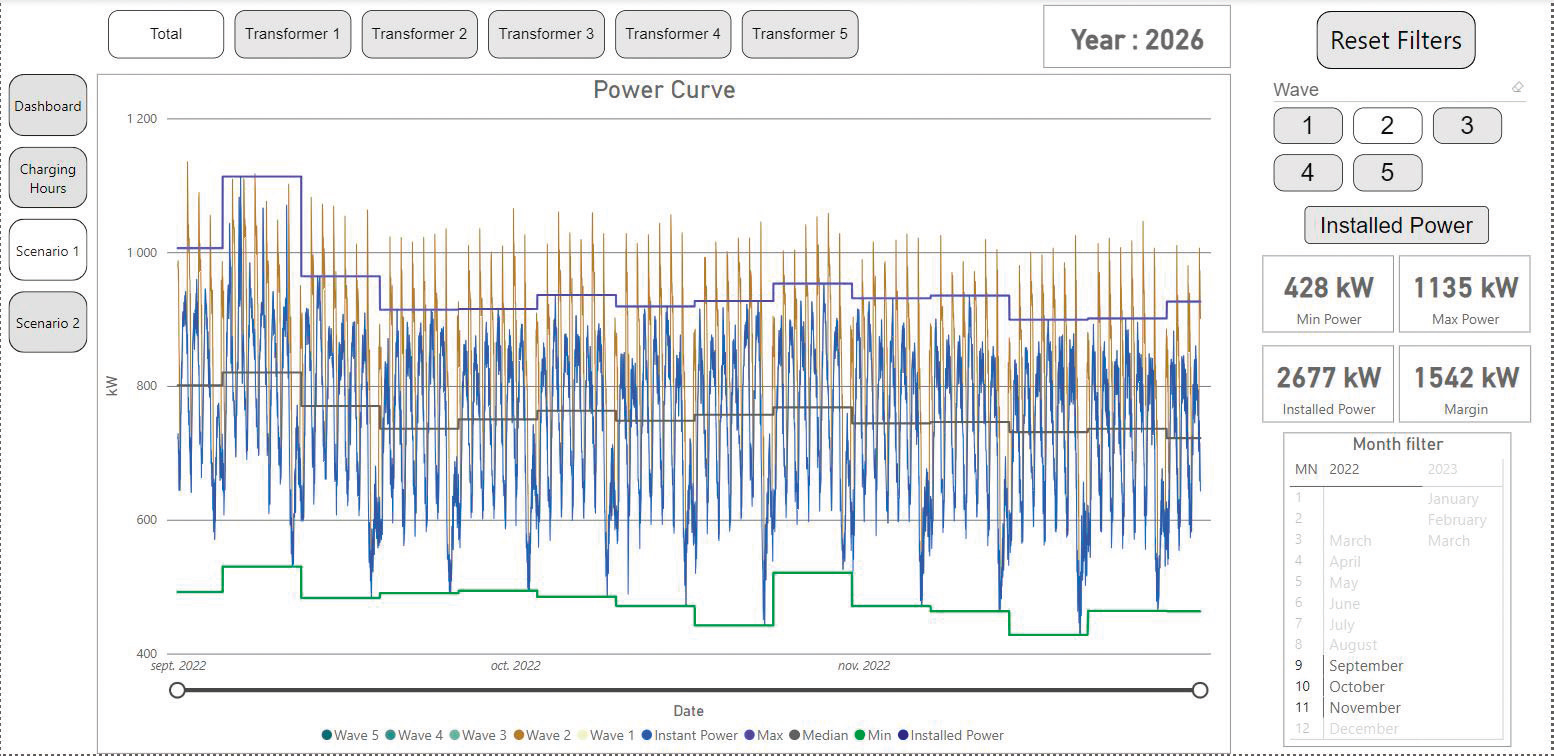Viewport: 1555px width, 756px height.
Task: Enable Wave 4 in the Wave filter
Action: pos(1308,172)
